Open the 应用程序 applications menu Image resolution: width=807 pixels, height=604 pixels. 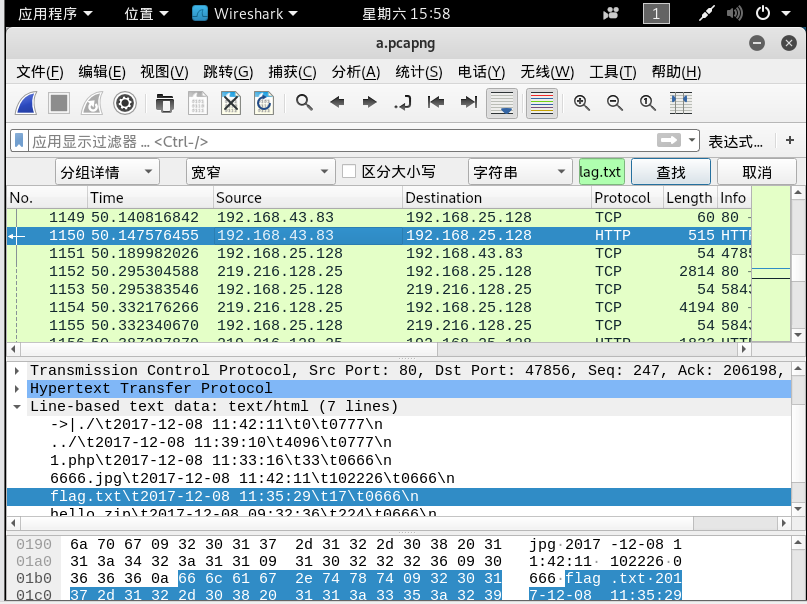click(x=55, y=13)
